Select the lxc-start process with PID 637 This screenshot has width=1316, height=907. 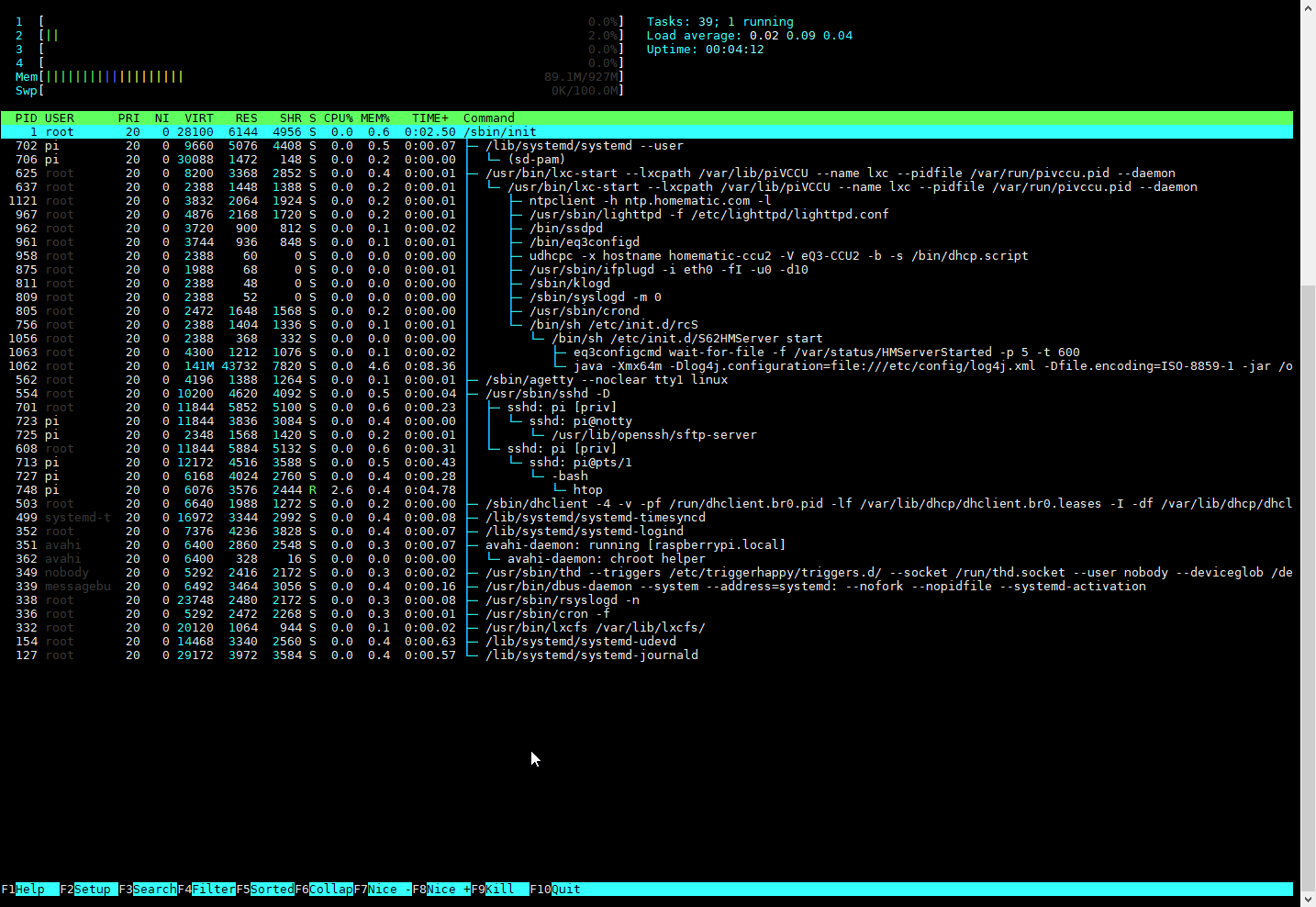point(647,187)
